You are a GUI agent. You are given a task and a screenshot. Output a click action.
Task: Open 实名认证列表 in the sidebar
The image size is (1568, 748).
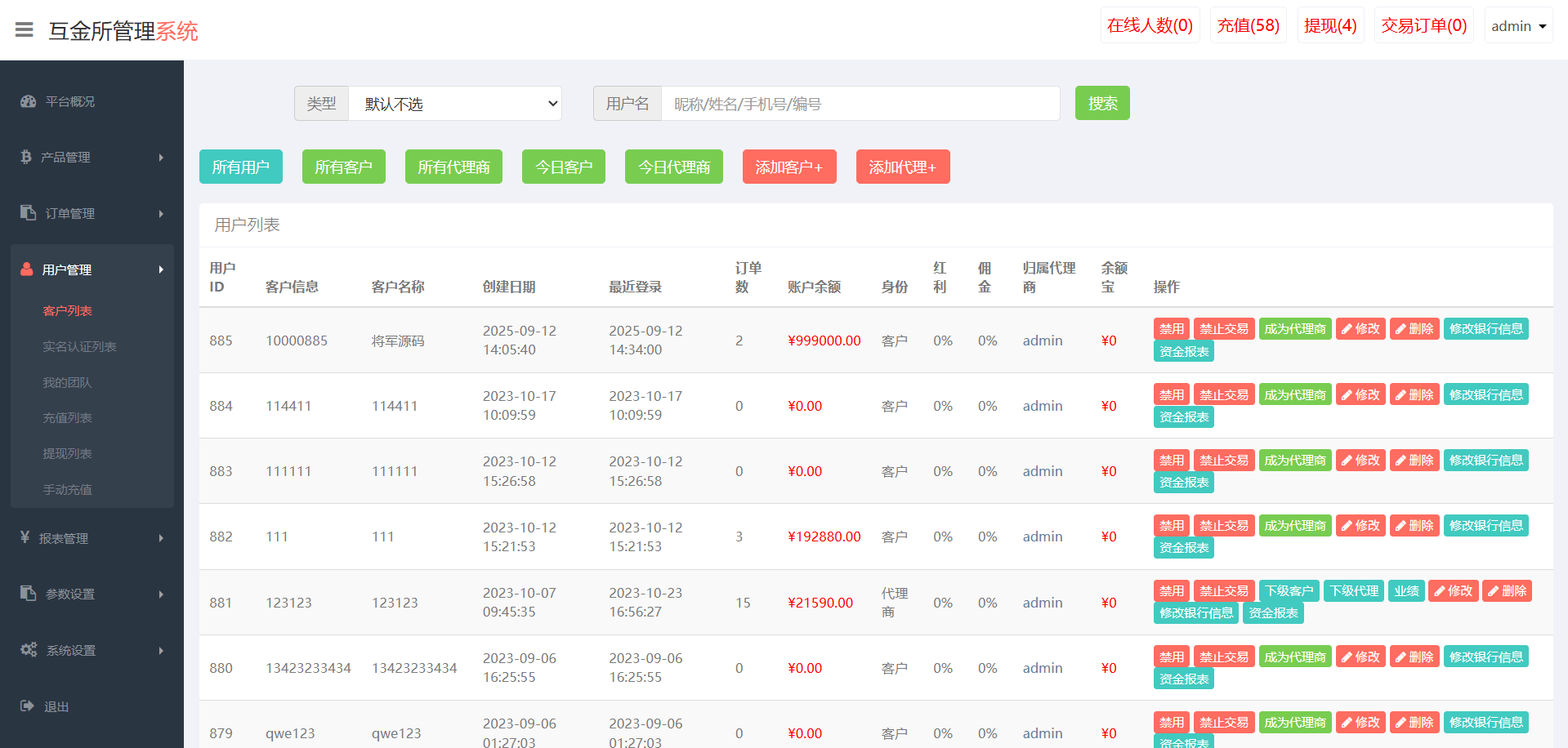pyautogui.click(x=79, y=346)
